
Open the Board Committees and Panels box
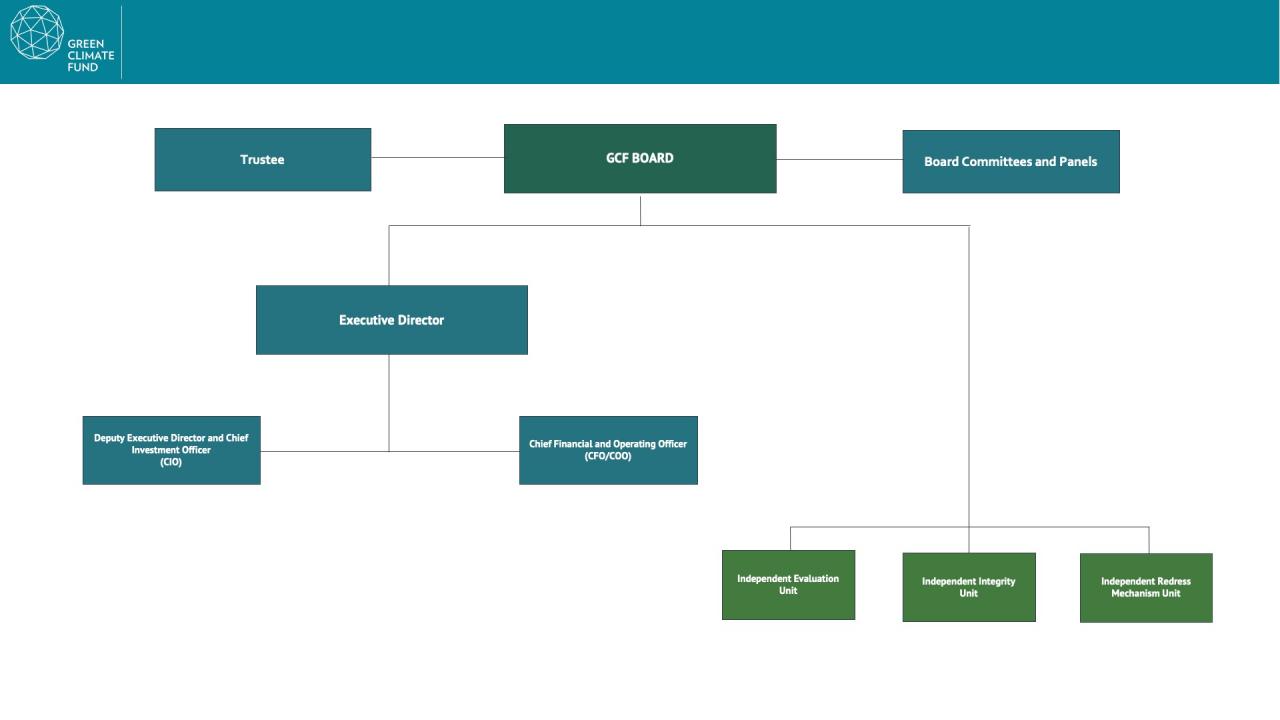click(1010, 161)
